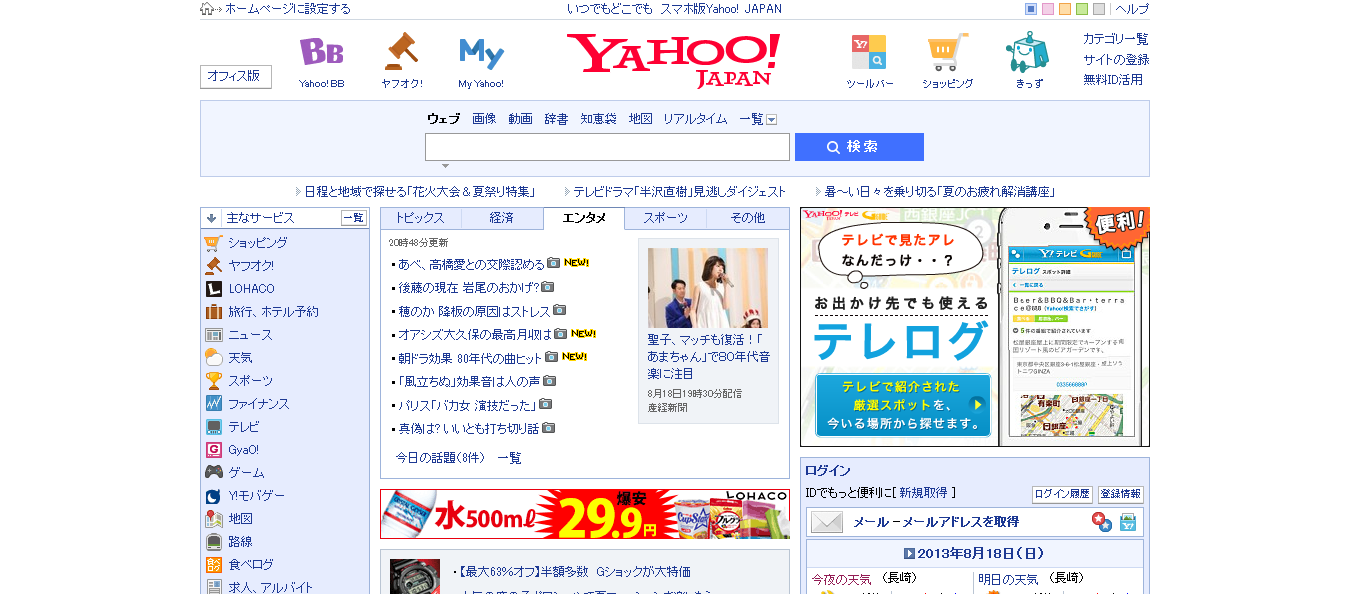Viewport: 1349px width, 594px height.
Task: Open headline 穂のか 降板の原因はストレス
Action: [474, 311]
